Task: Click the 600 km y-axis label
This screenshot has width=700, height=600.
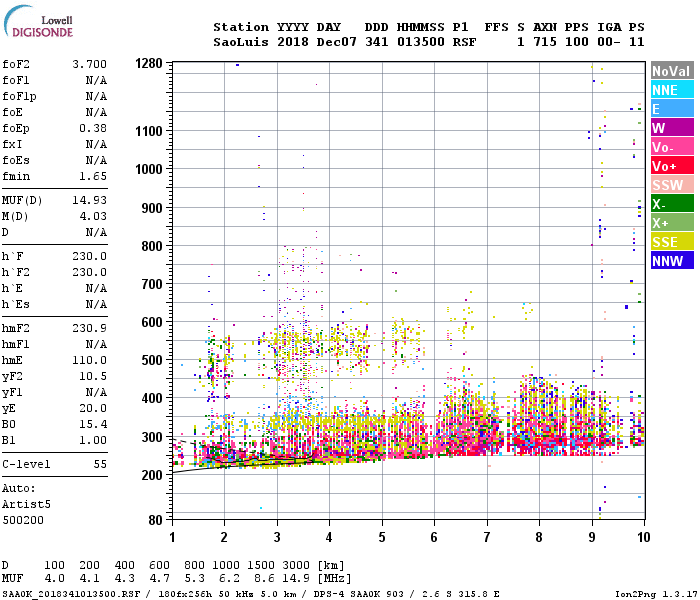Action: tap(152, 322)
